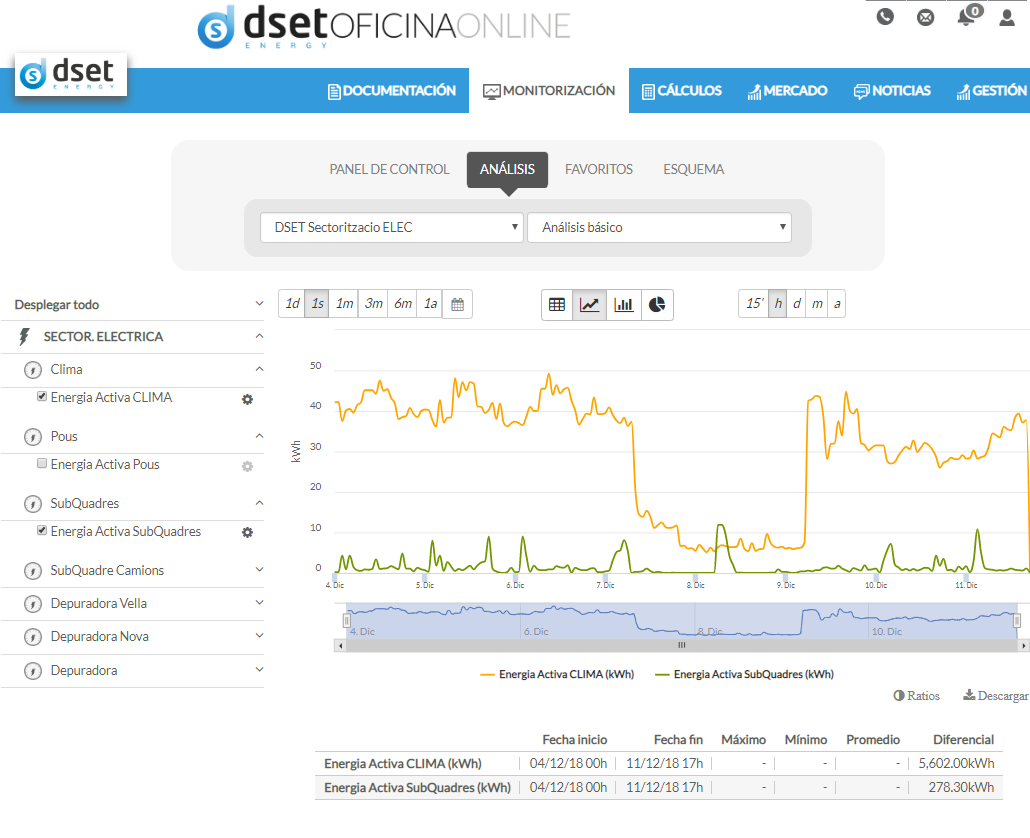Collapse the Pous group
The height and width of the screenshot is (838, 1030).
pyautogui.click(x=259, y=436)
